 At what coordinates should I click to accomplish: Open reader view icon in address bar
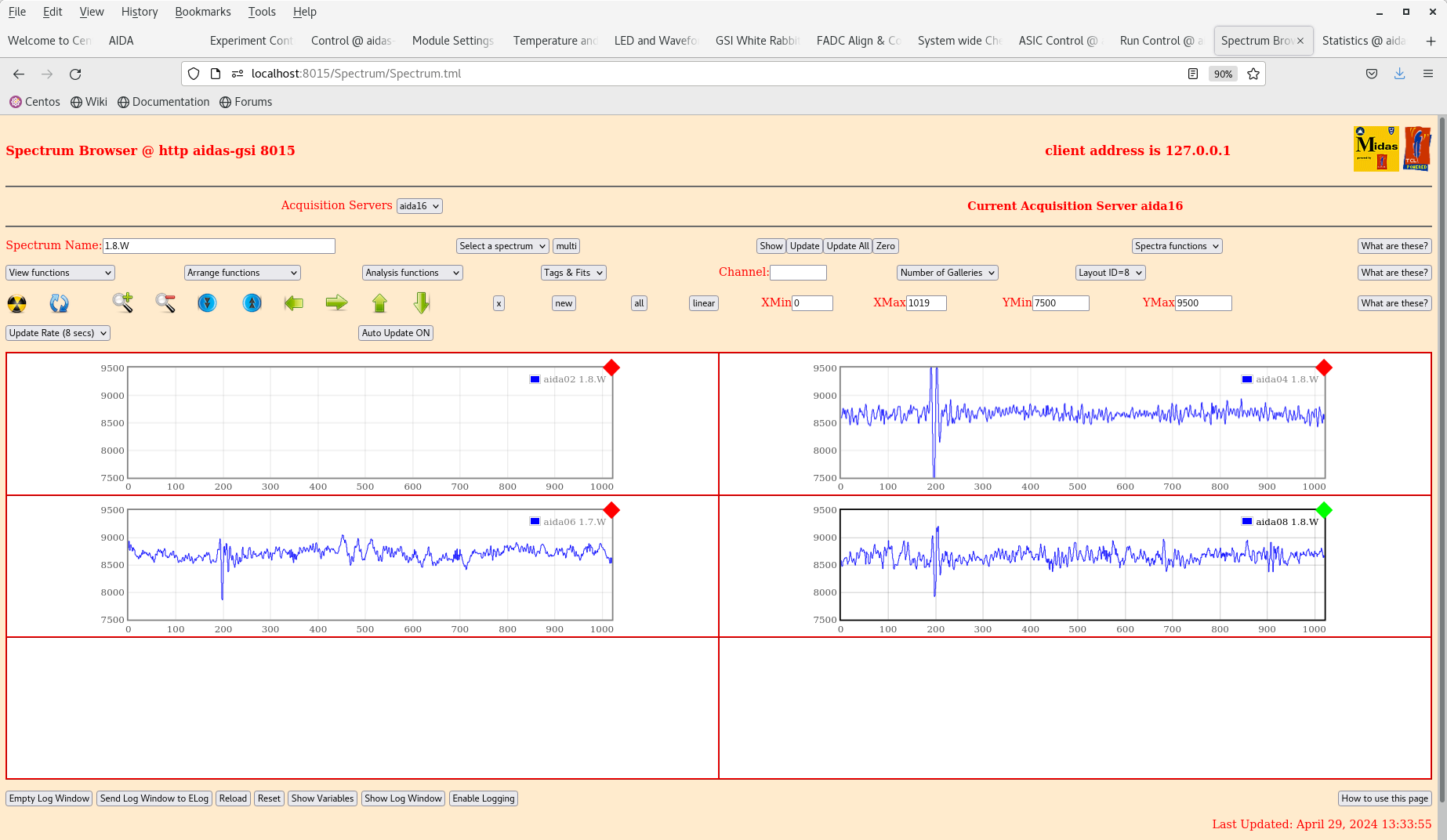[1193, 74]
